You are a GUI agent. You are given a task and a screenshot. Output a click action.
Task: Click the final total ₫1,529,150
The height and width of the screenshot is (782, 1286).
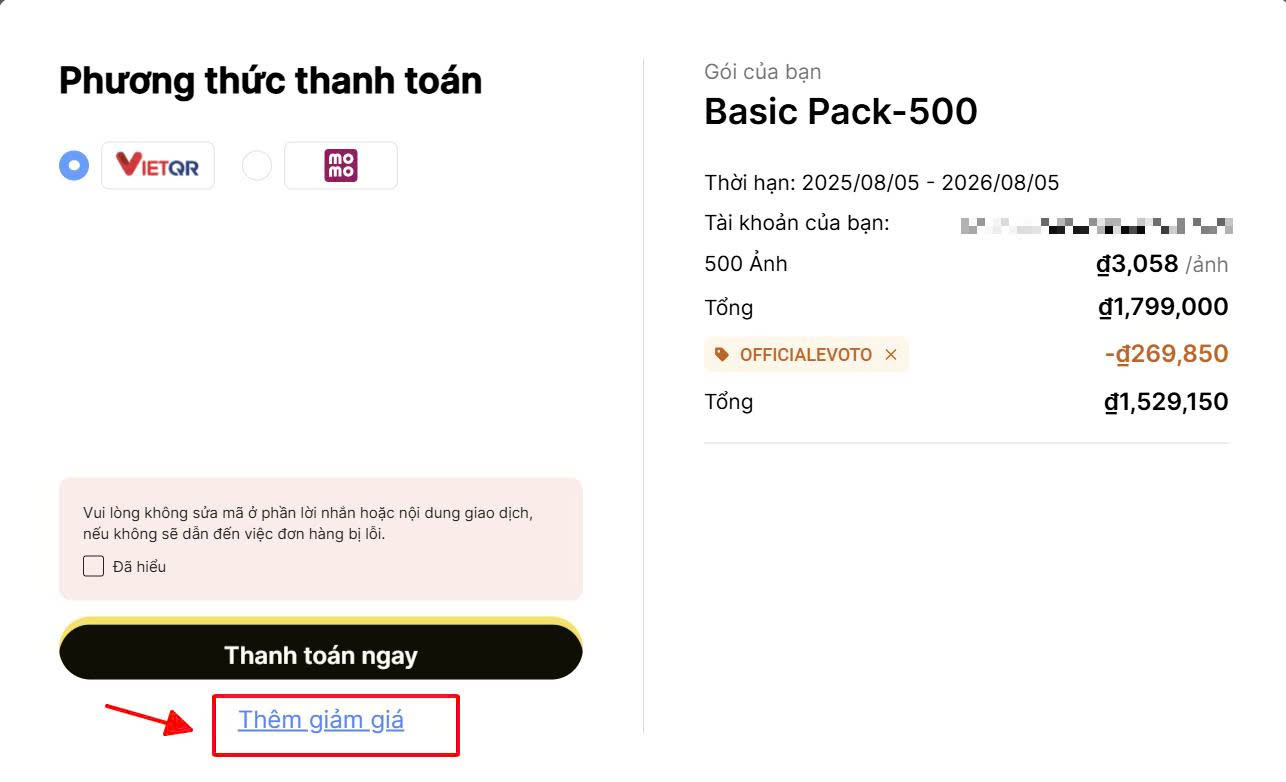[1166, 402]
